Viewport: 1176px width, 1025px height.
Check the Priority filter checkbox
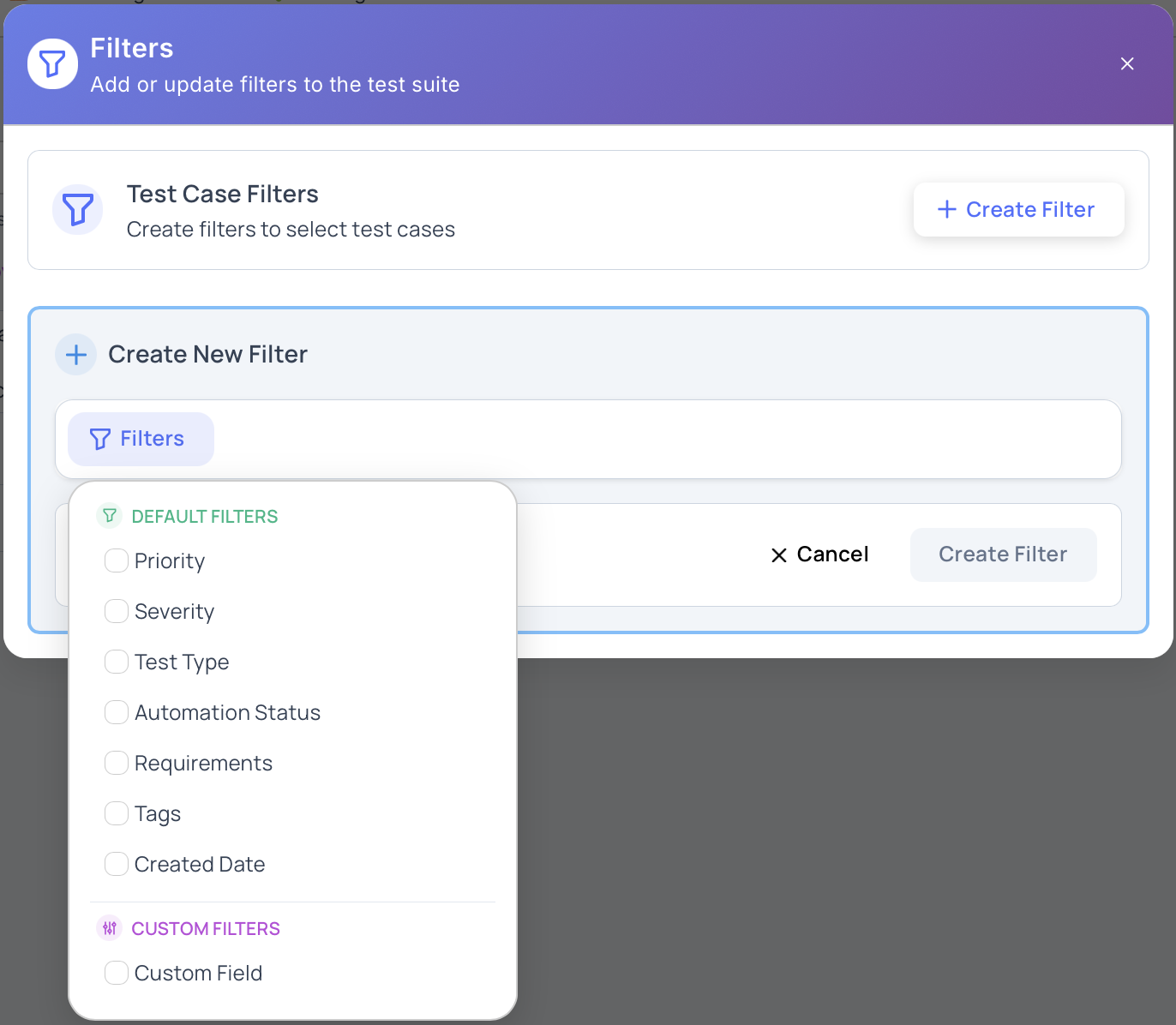click(117, 560)
